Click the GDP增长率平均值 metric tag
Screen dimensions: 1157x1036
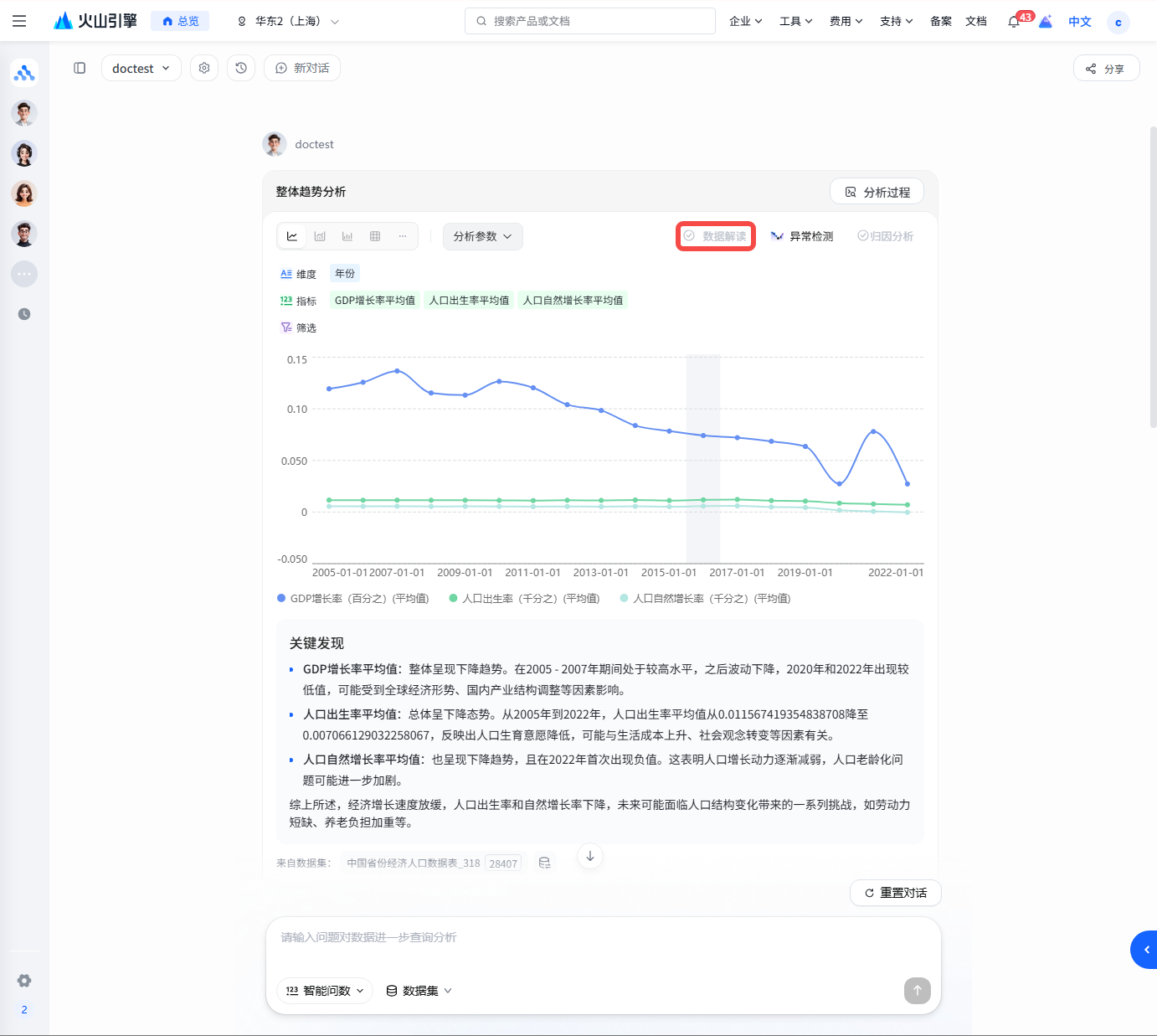(x=375, y=301)
